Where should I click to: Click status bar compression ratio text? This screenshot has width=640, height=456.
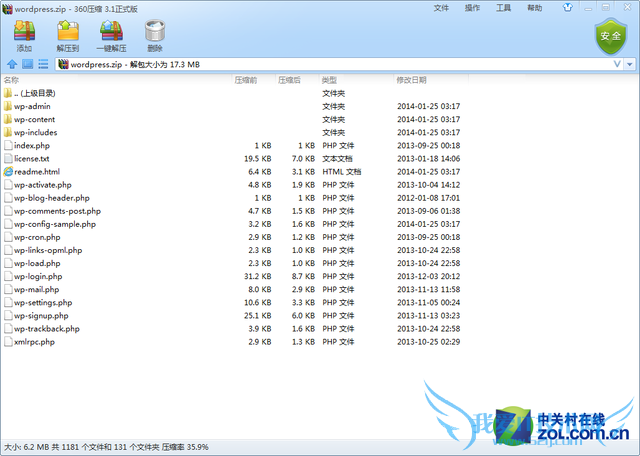pos(185,447)
